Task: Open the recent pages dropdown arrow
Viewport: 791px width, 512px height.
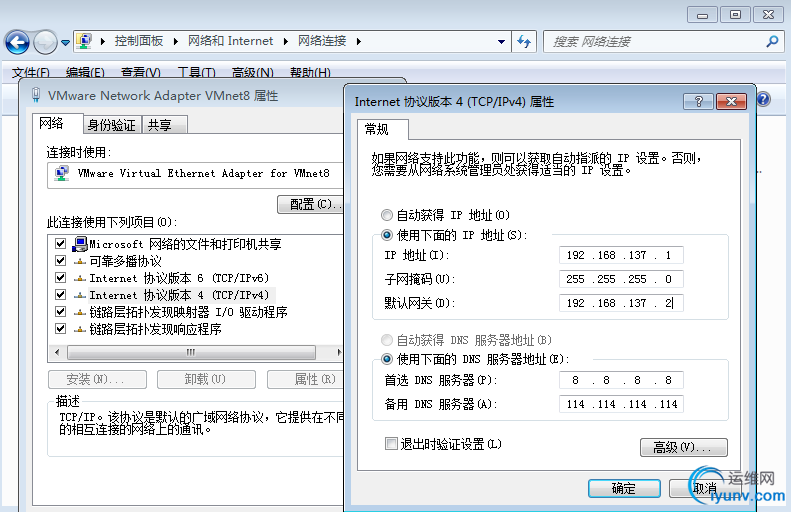Action: coord(66,43)
